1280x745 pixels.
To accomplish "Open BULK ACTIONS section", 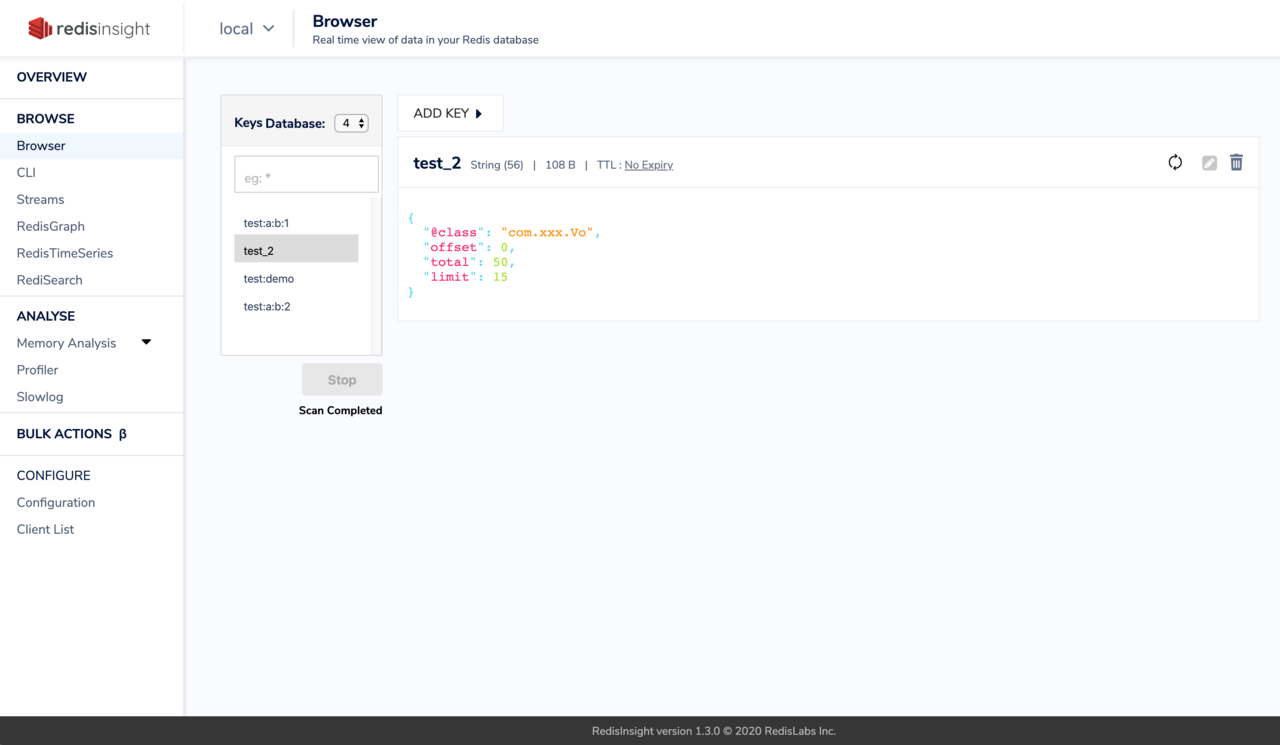I will [71, 434].
